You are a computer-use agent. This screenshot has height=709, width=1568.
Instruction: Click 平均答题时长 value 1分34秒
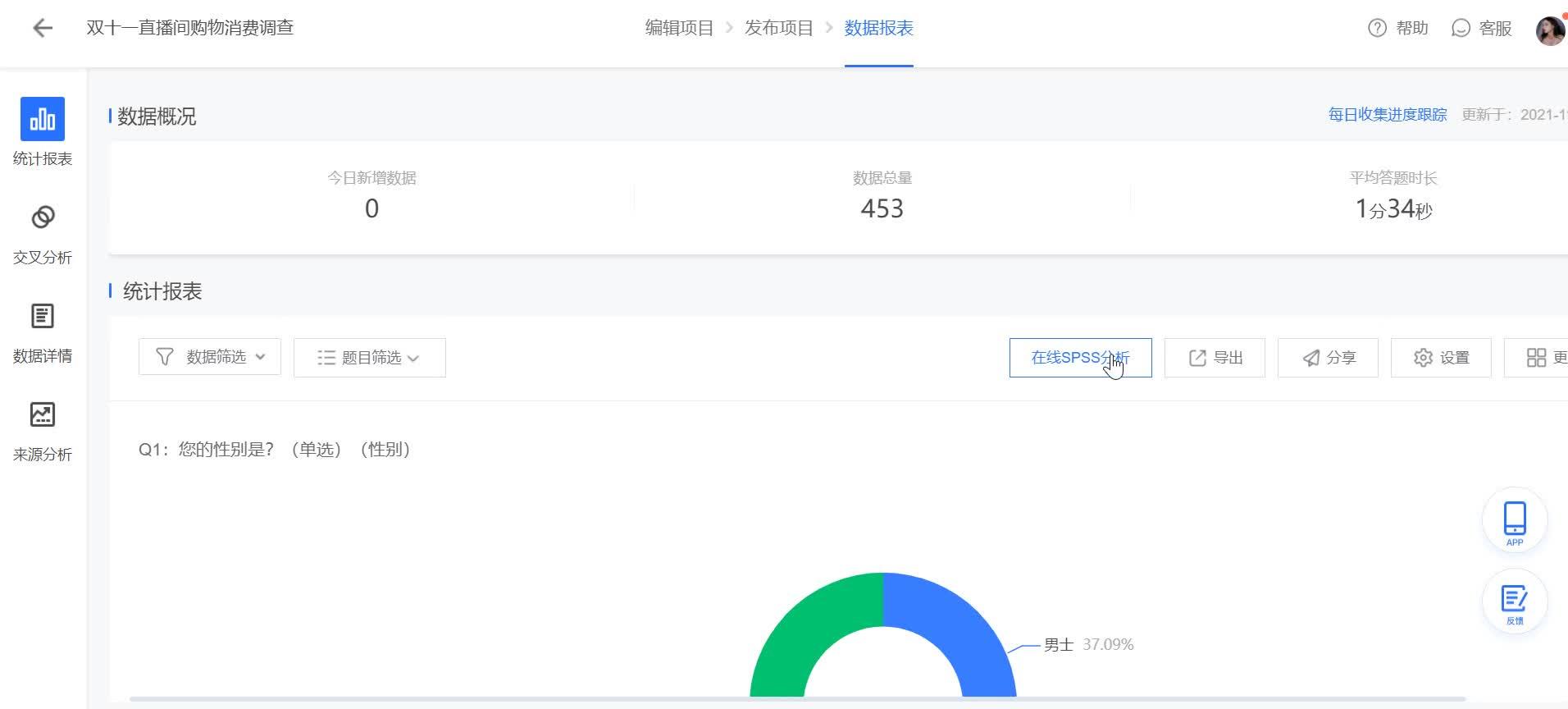pyautogui.click(x=1393, y=209)
